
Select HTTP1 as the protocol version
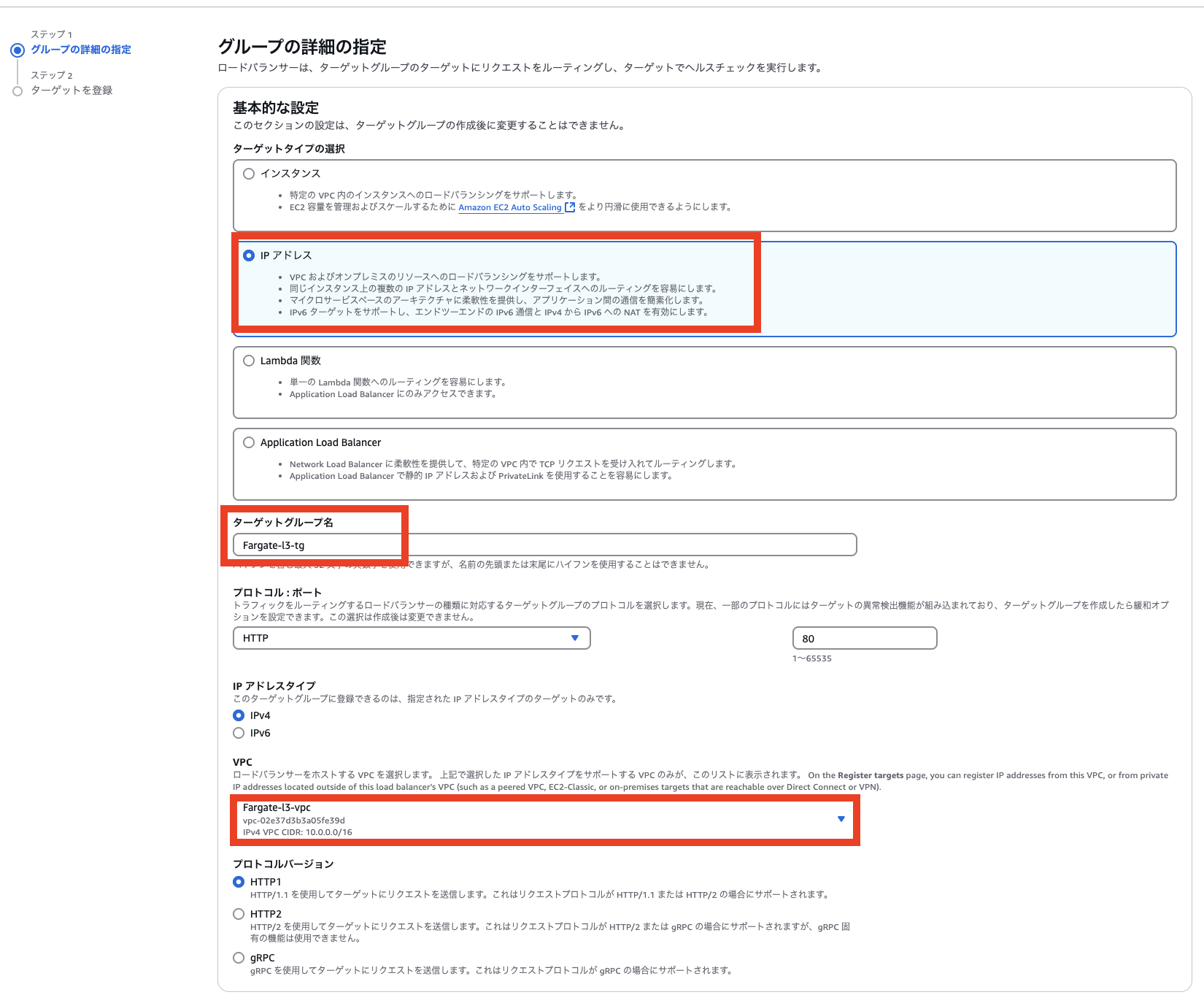(238, 881)
